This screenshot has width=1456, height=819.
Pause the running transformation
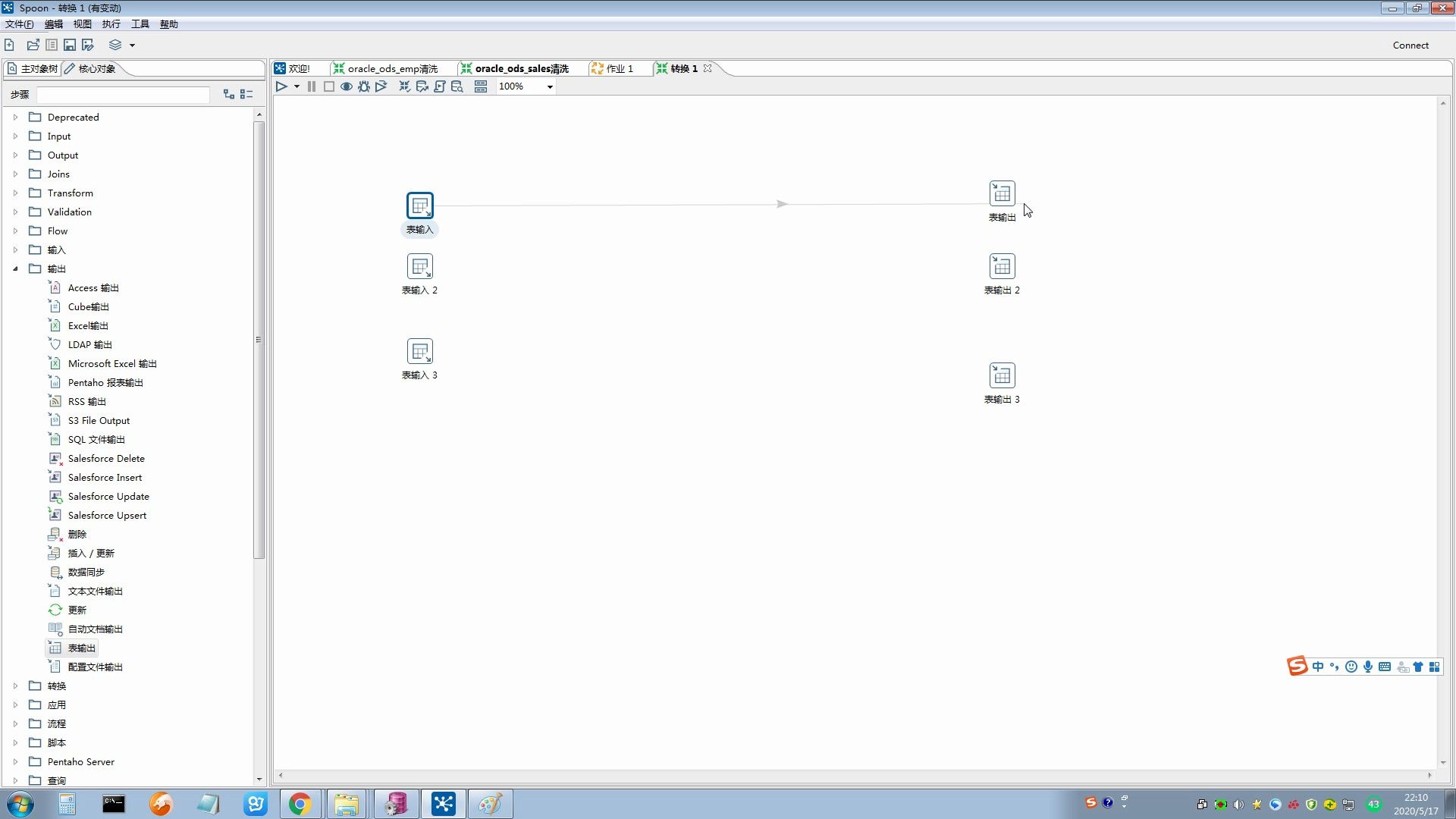[312, 86]
